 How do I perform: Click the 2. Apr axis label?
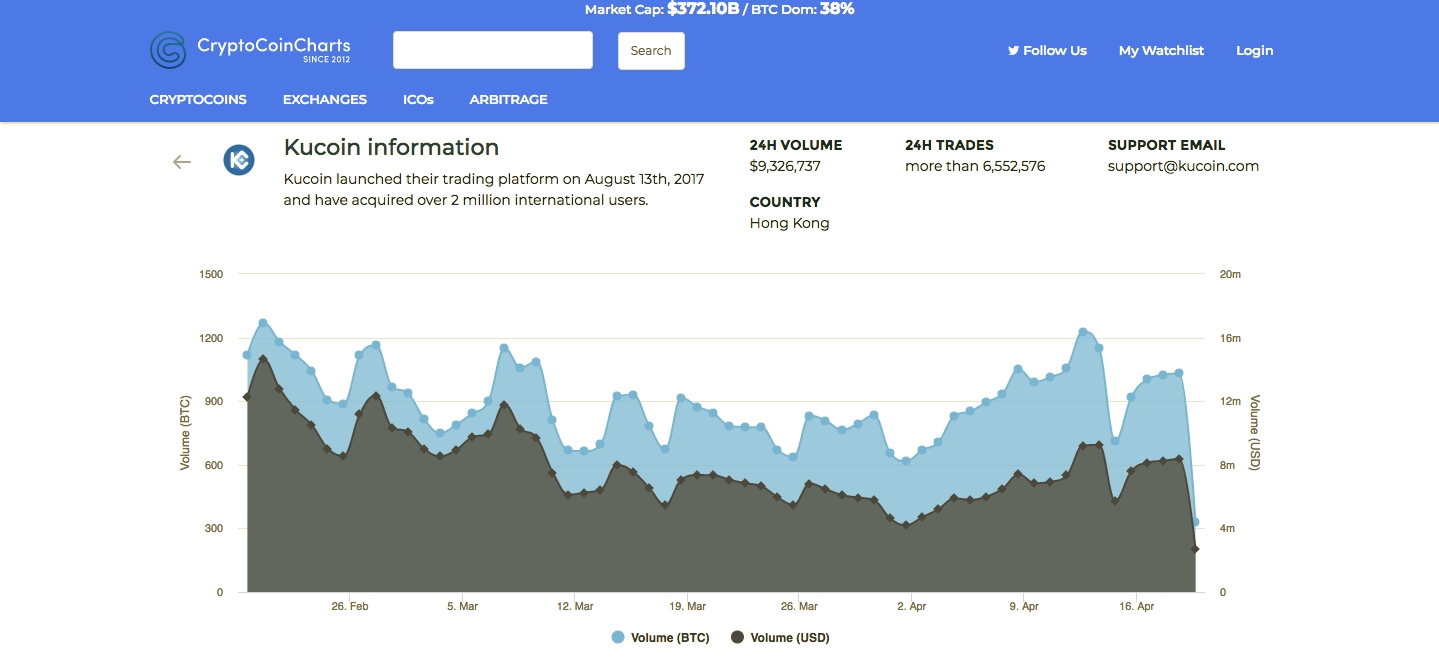(x=911, y=606)
